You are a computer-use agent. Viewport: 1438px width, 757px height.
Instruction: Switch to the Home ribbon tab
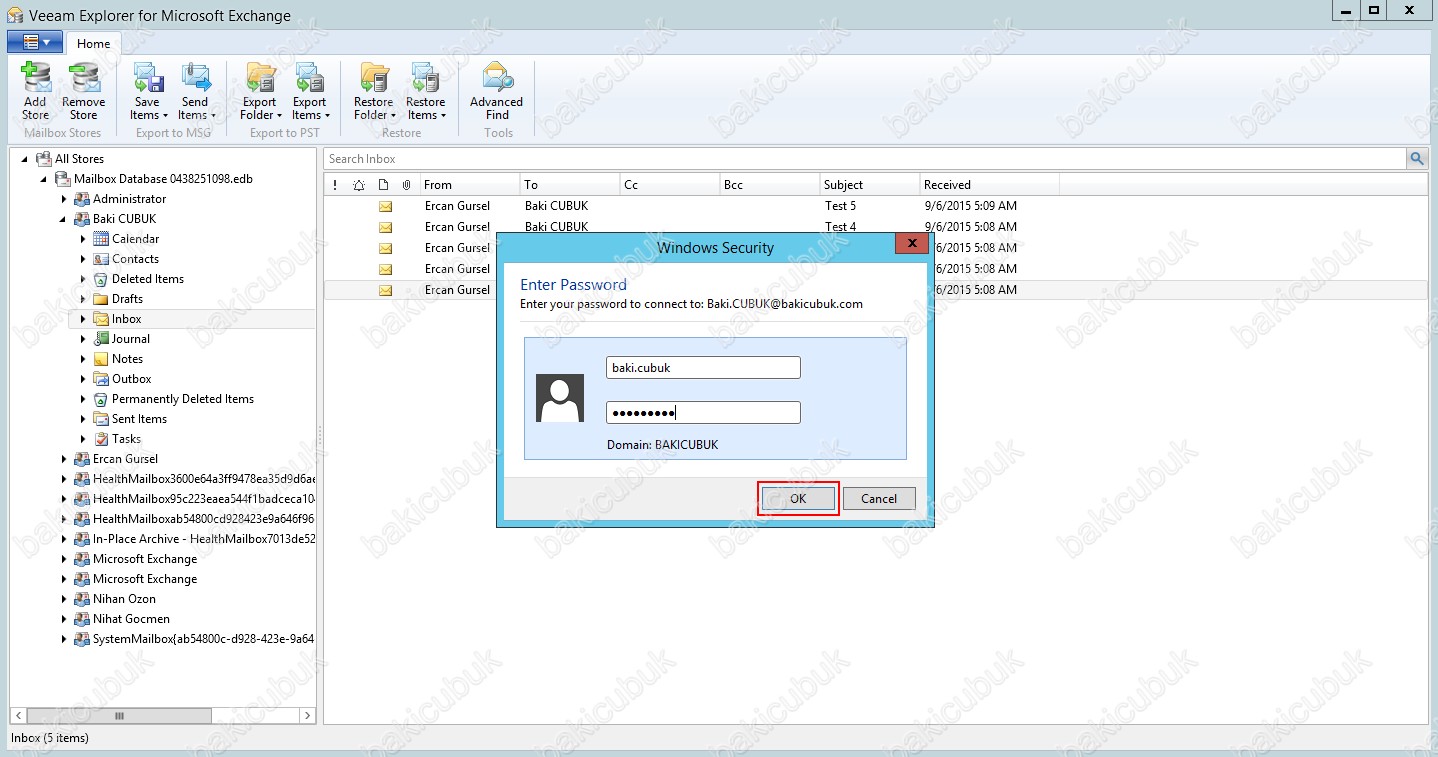click(94, 43)
